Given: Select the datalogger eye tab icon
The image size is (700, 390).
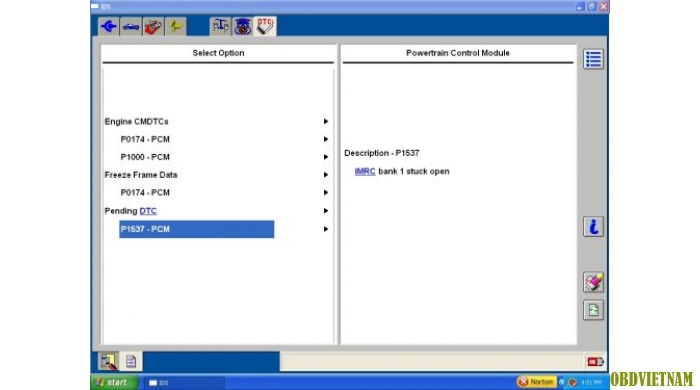Looking at the screenshot, I should click(243, 26).
